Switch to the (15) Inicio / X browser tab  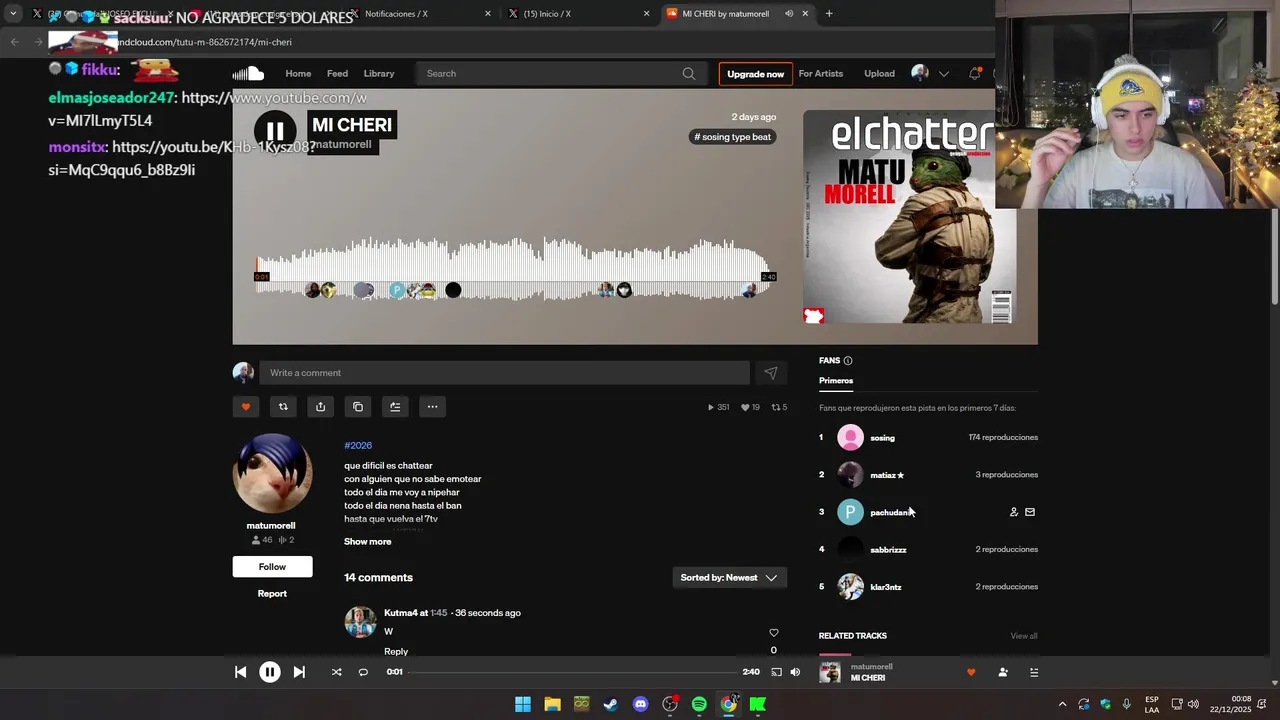(x=578, y=14)
